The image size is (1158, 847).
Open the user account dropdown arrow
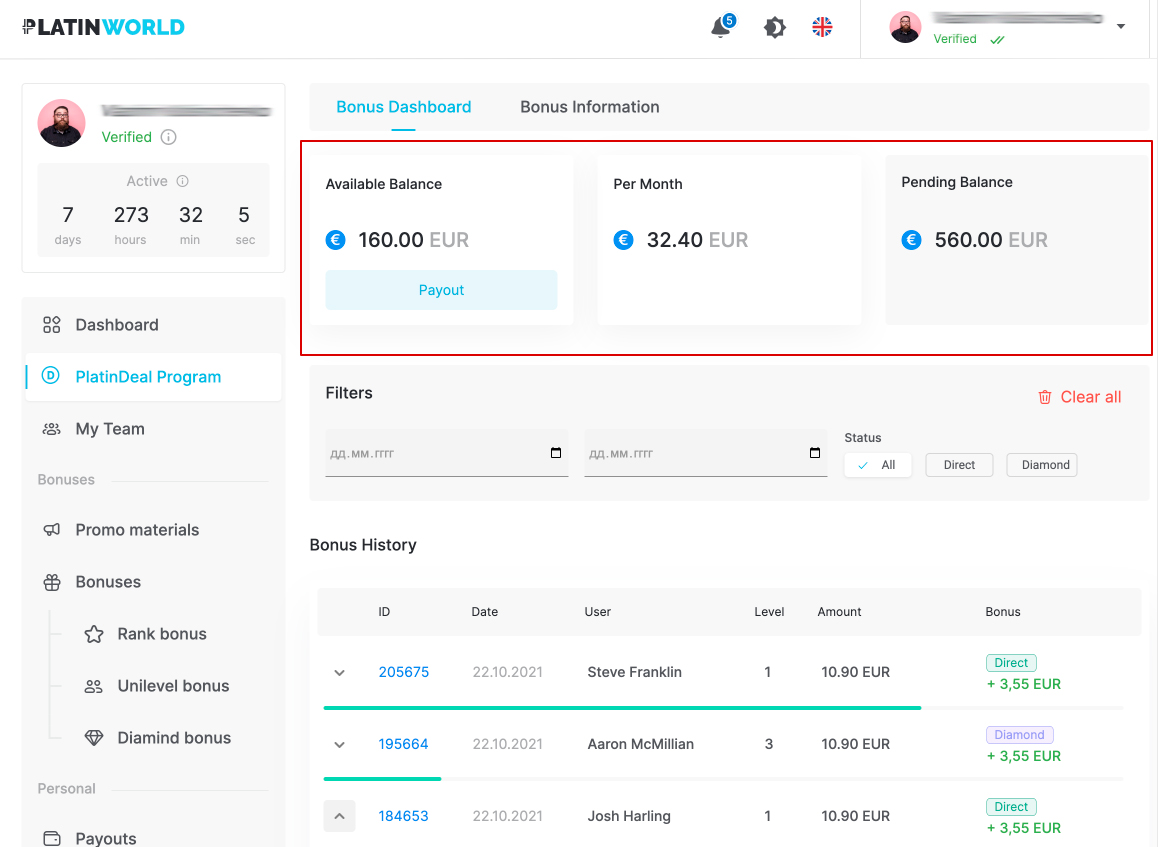tap(1121, 27)
